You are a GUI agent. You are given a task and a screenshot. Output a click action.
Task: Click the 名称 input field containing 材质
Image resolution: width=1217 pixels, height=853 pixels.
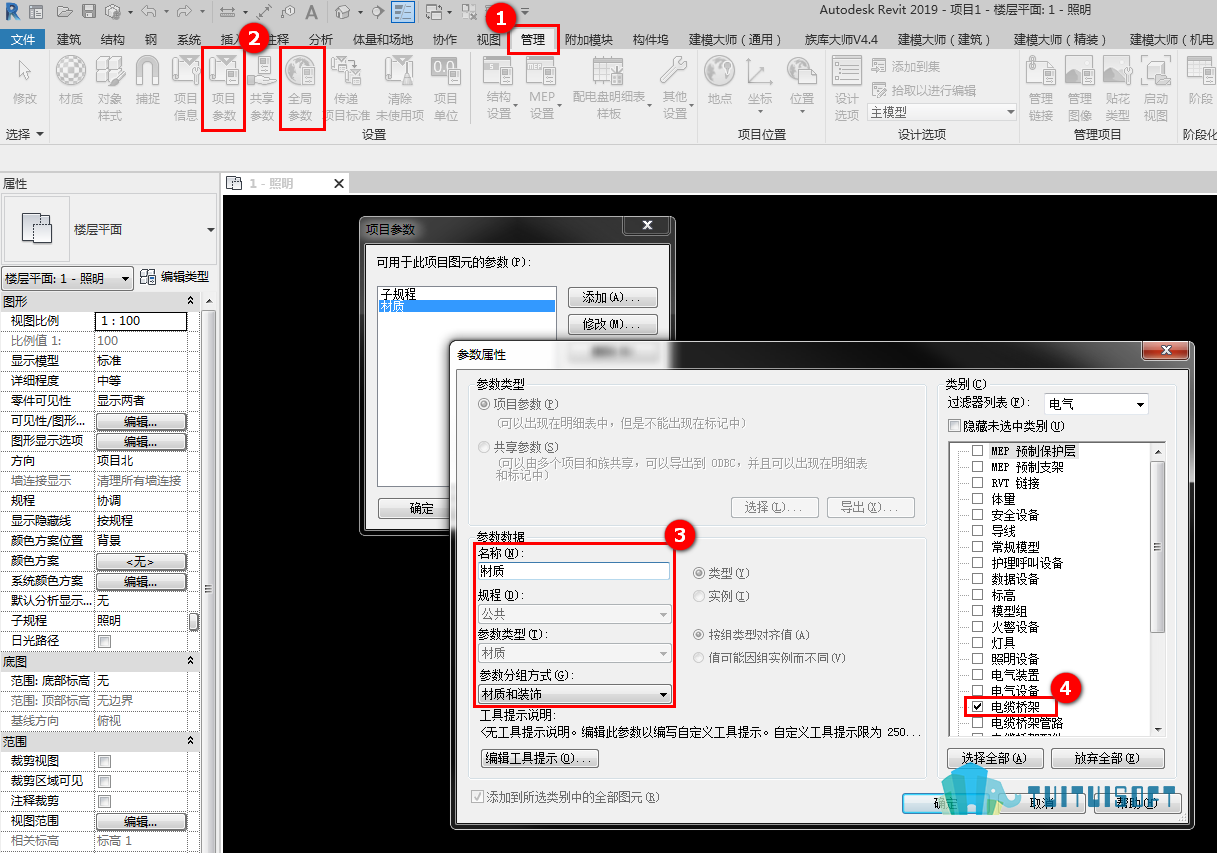(x=574, y=572)
